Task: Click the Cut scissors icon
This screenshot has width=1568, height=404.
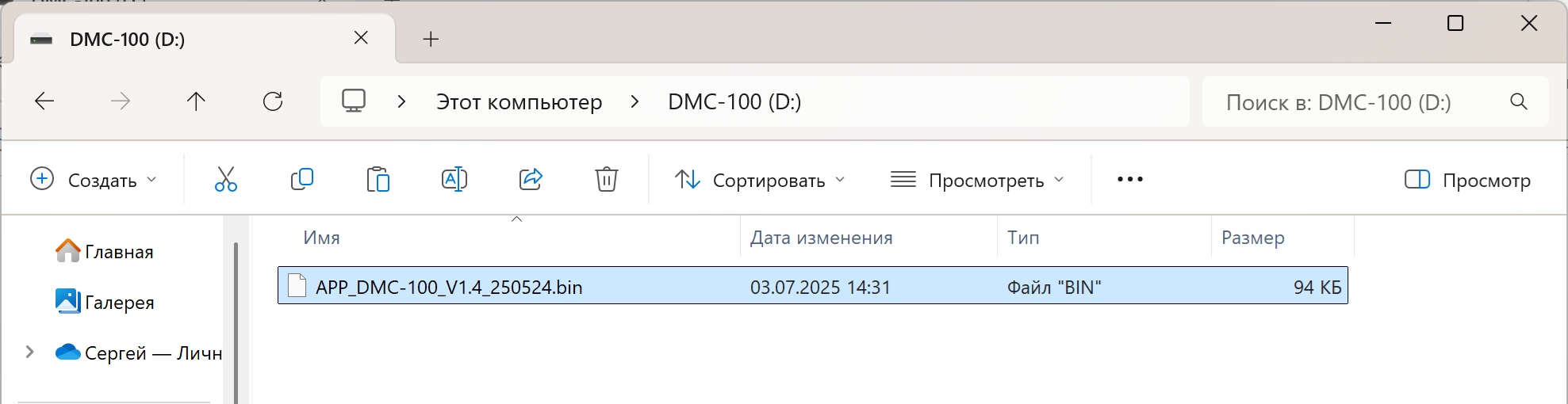Action: pyautogui.click(x=226, y=180)
